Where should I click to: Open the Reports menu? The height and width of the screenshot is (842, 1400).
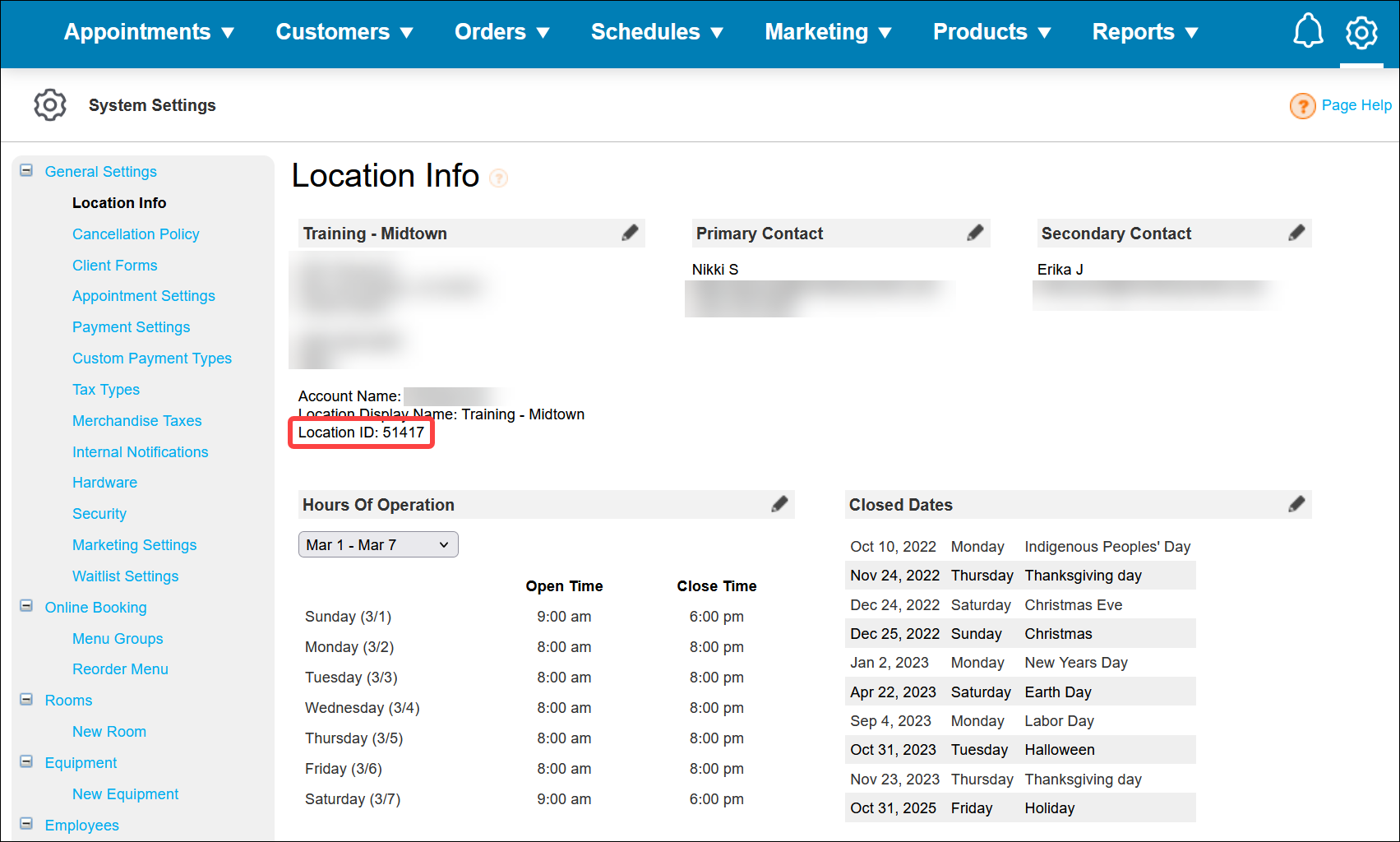click(1145, 32)
